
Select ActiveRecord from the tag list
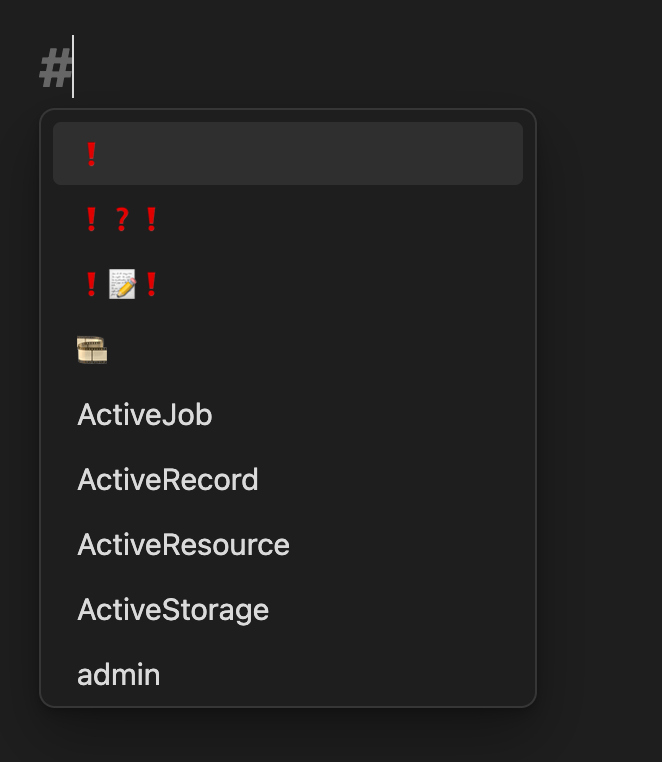click(x=168, y=480)
